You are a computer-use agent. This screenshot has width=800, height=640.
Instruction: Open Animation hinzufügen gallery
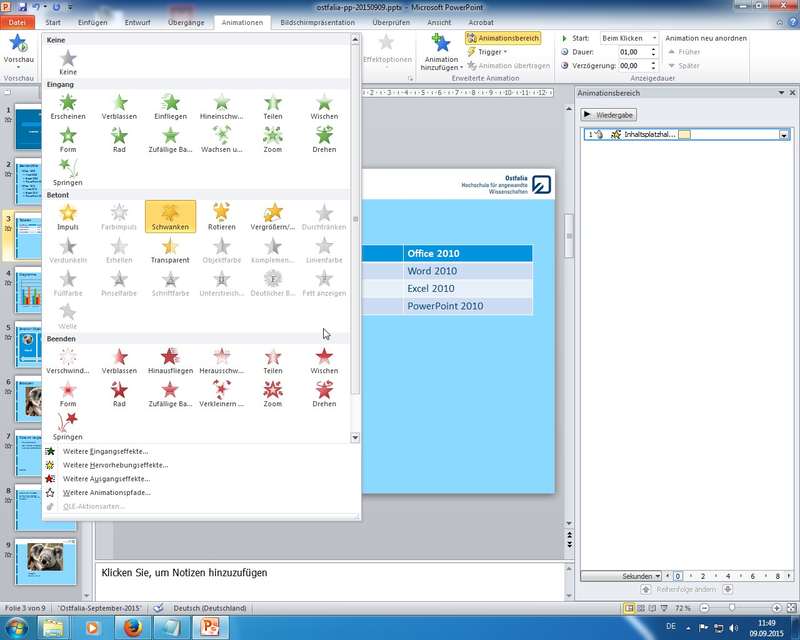(441, 53)
